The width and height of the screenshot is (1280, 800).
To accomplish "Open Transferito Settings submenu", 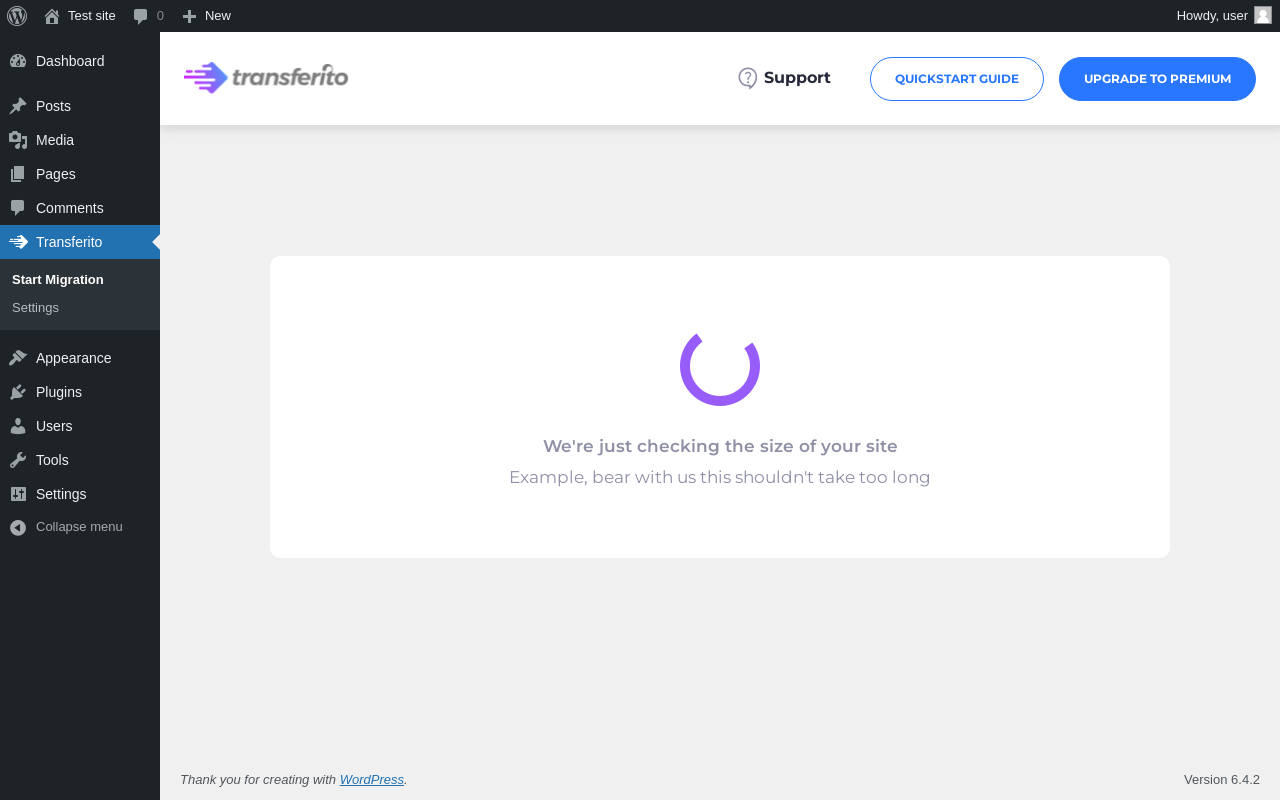I will click(36, 308).
